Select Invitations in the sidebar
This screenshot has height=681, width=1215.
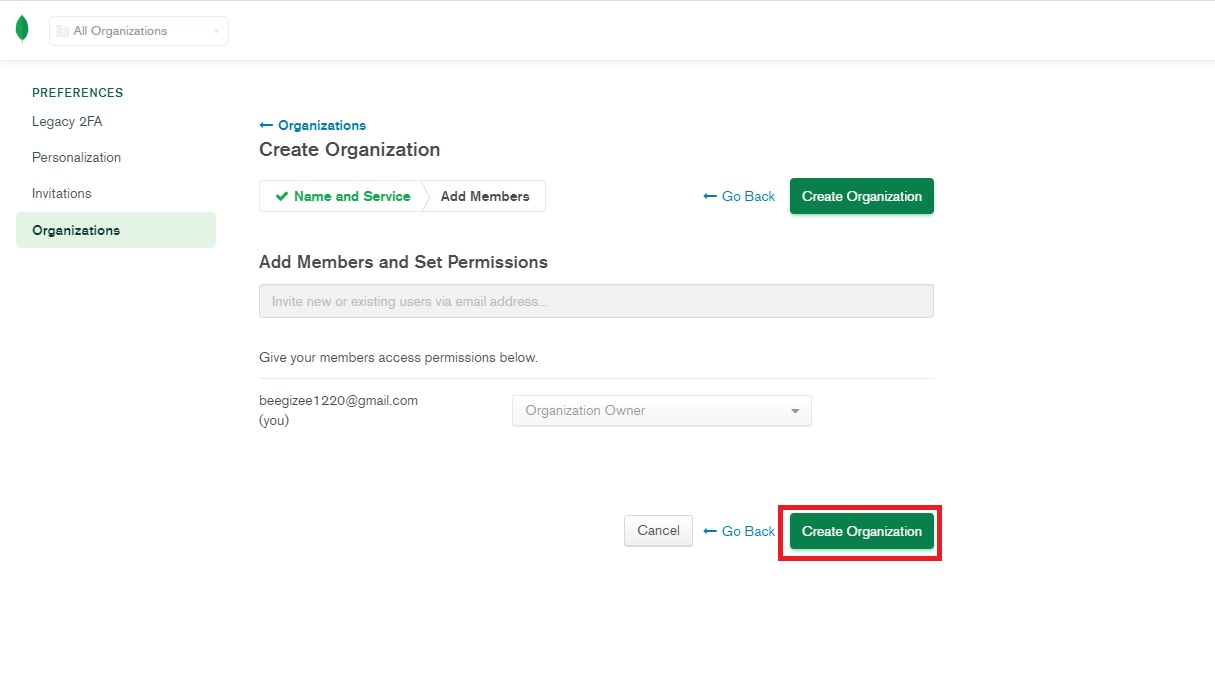tap(61, 194)
